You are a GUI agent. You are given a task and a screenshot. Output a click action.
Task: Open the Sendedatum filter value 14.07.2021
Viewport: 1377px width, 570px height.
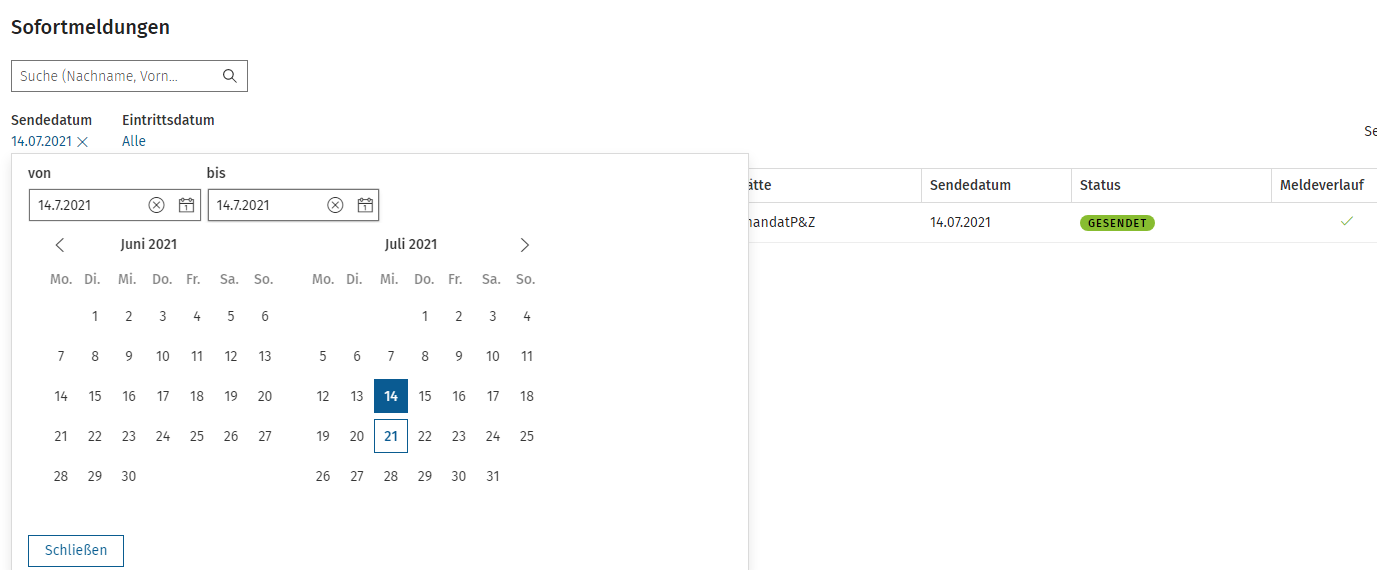coord(41,141)
